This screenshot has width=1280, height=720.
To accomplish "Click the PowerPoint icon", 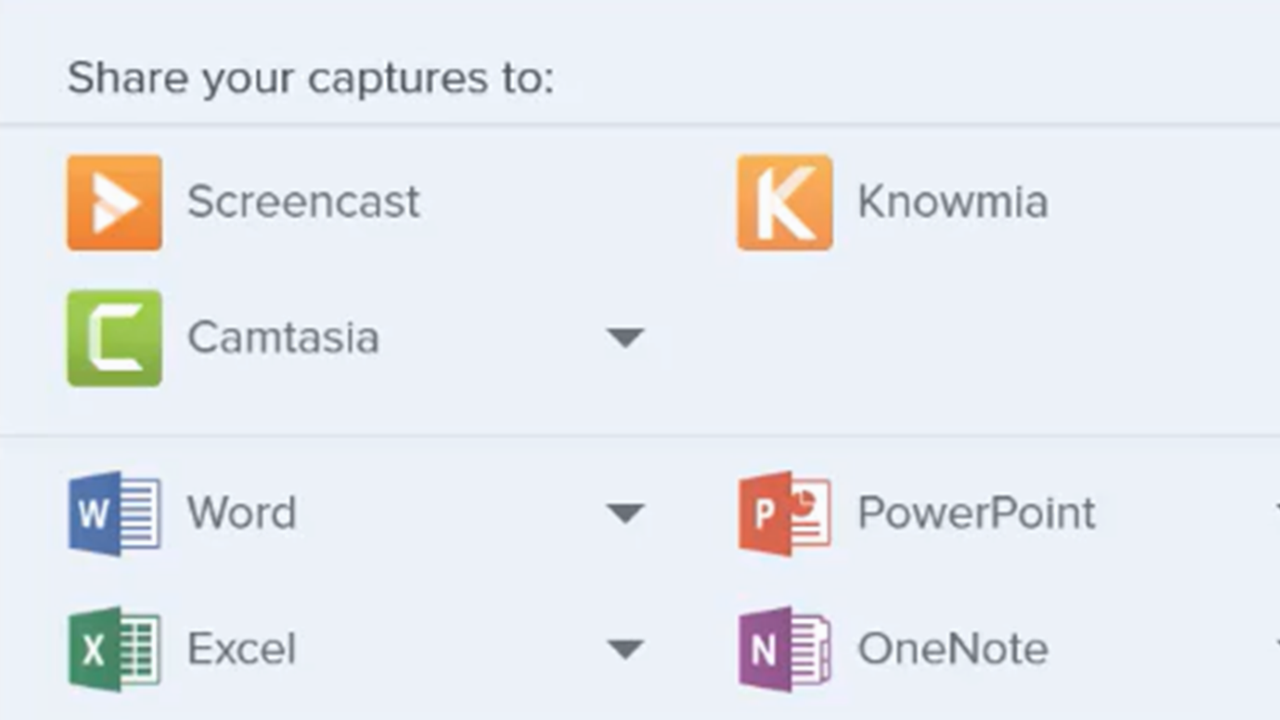I will coord(784,513).
